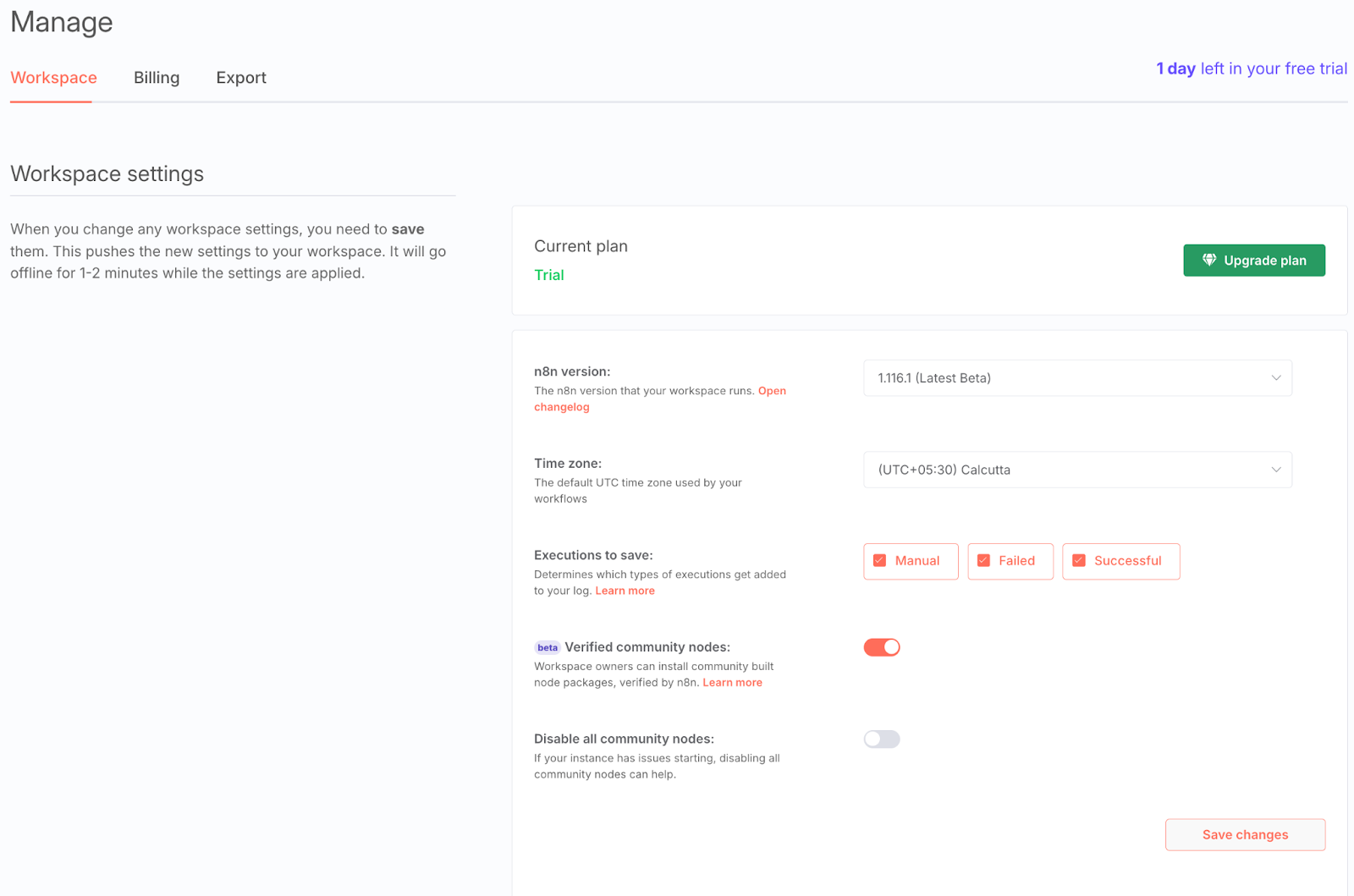Enable Disable all community nodes toggle
Image resolution: width=1354 pixels, height=896 pixels.
click(881, 739)
